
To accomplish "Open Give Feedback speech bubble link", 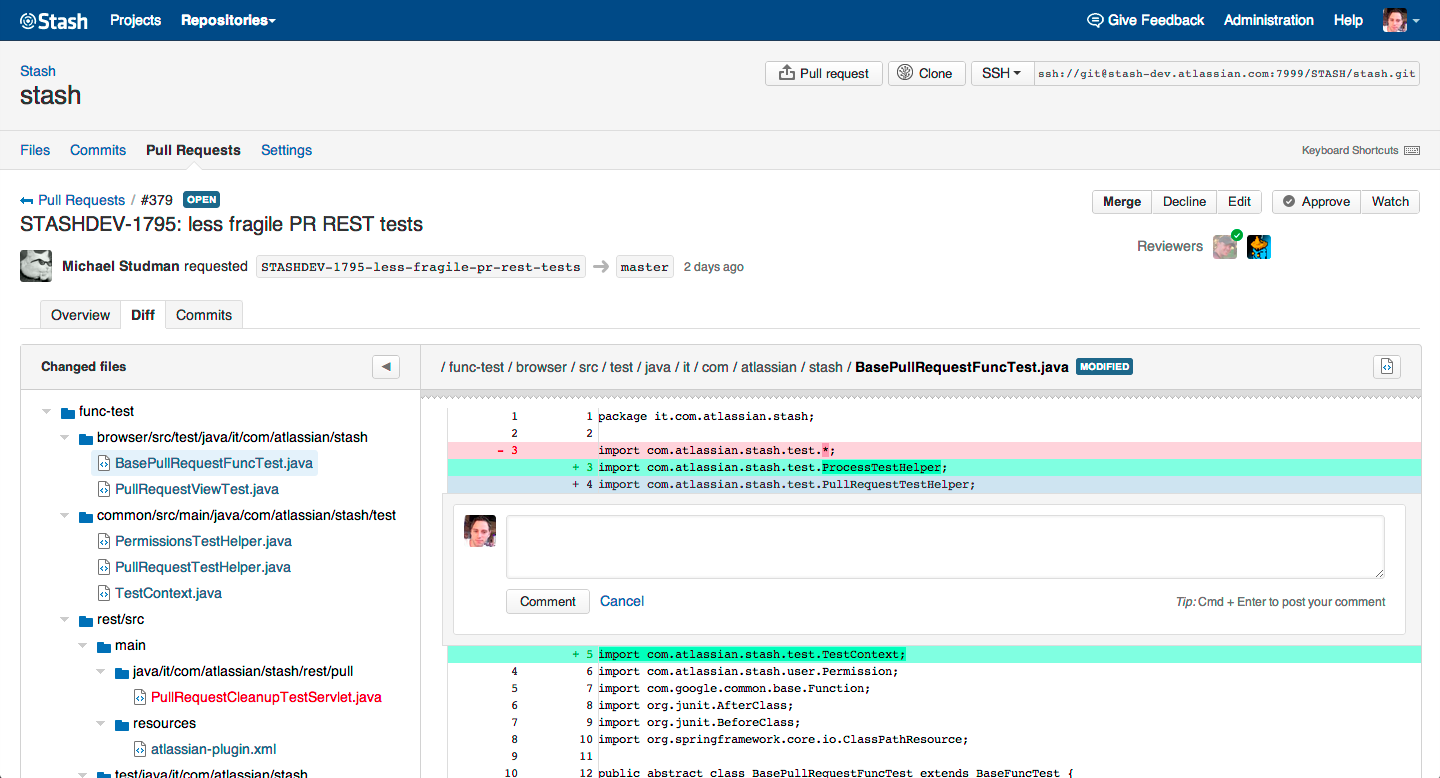I will tap(1145, 20).
